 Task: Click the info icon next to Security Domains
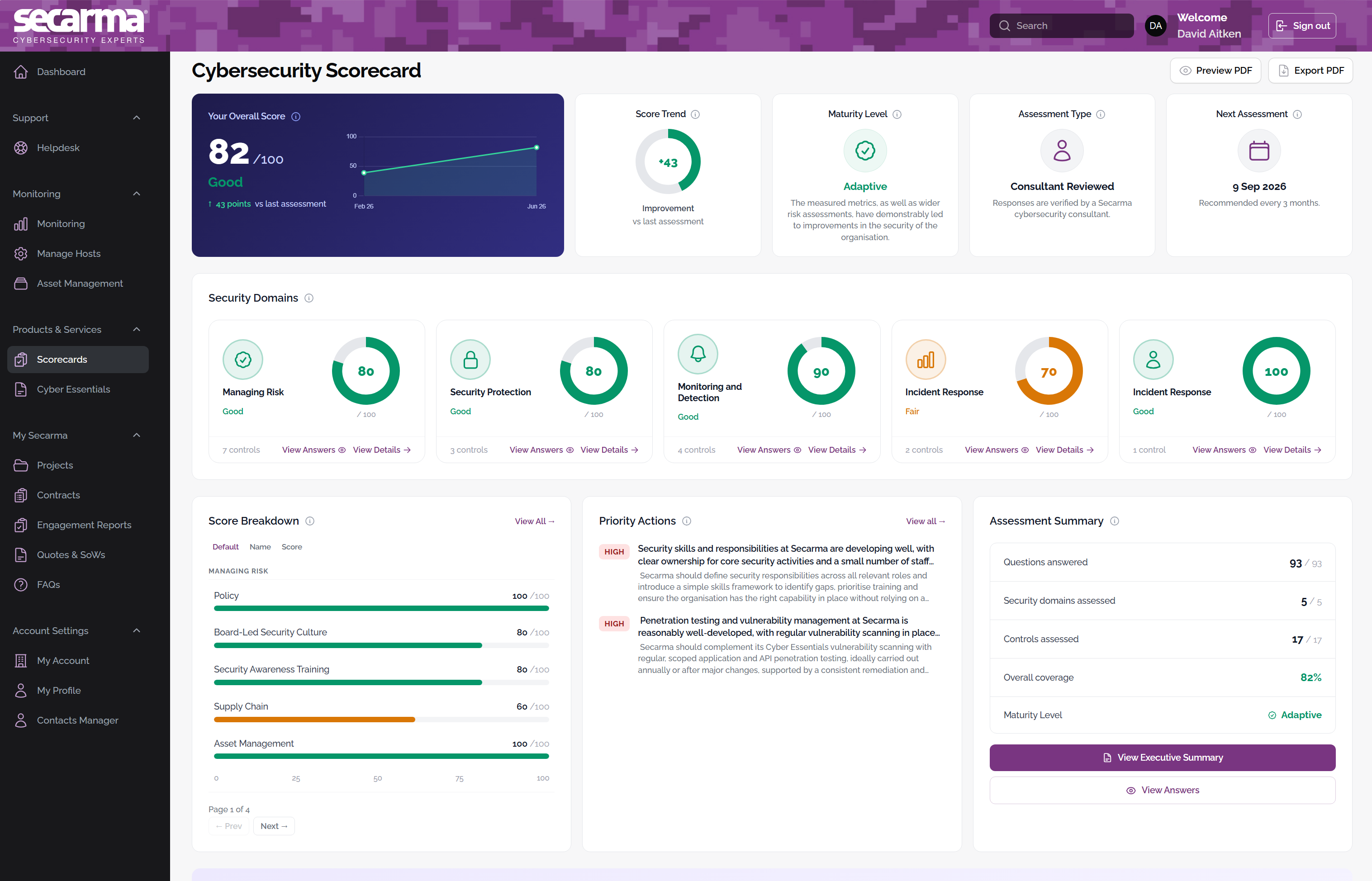pos(309,298)
